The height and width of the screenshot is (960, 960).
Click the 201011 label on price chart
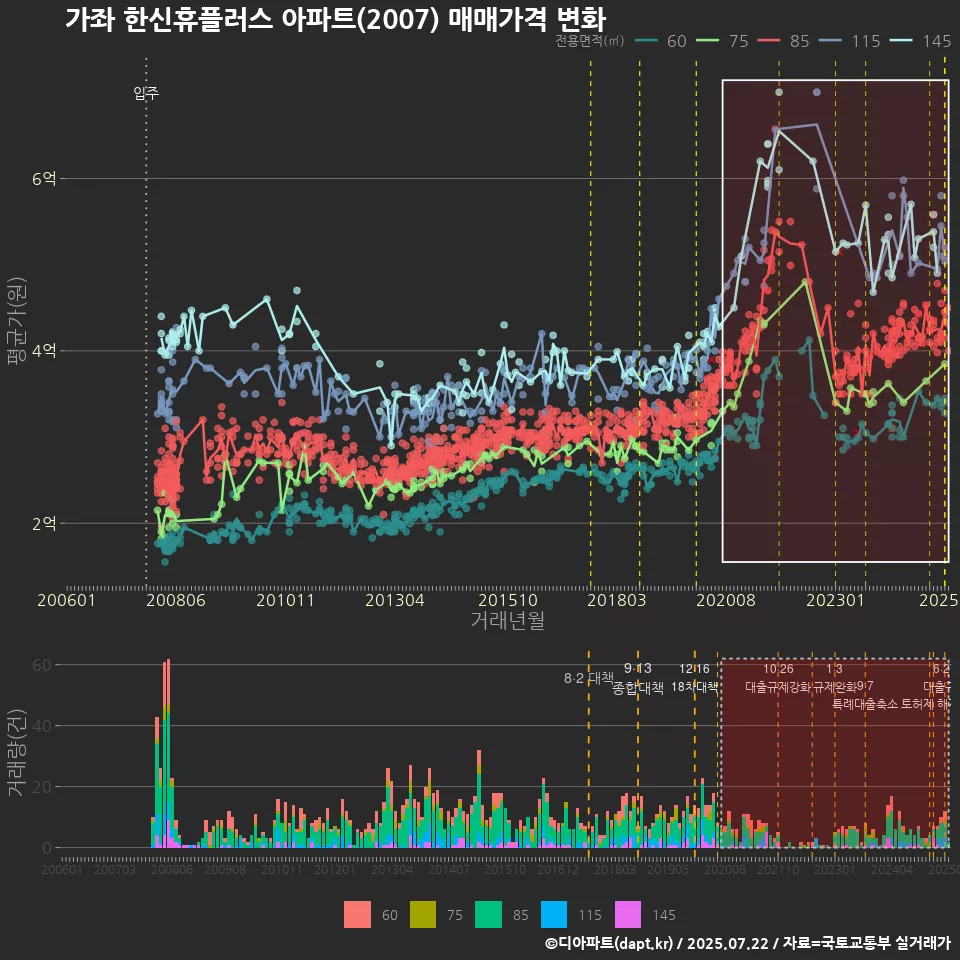click(285, 600)
